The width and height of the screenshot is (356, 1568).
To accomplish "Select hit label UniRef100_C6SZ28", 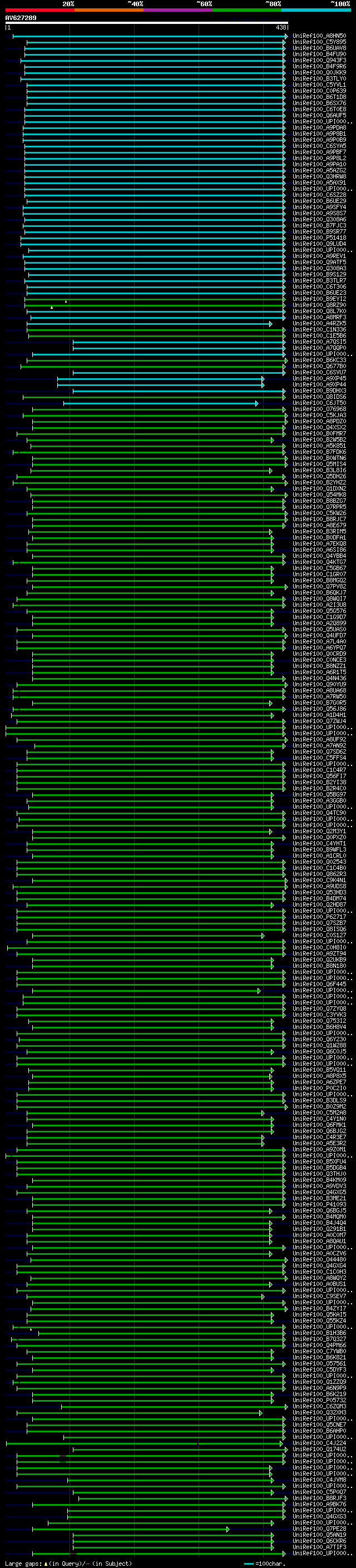I will [319, 195].
